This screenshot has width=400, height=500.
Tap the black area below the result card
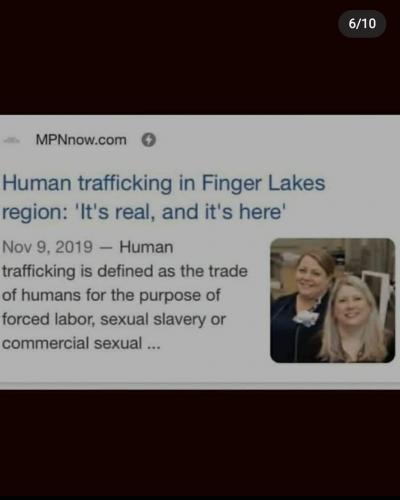200,445
